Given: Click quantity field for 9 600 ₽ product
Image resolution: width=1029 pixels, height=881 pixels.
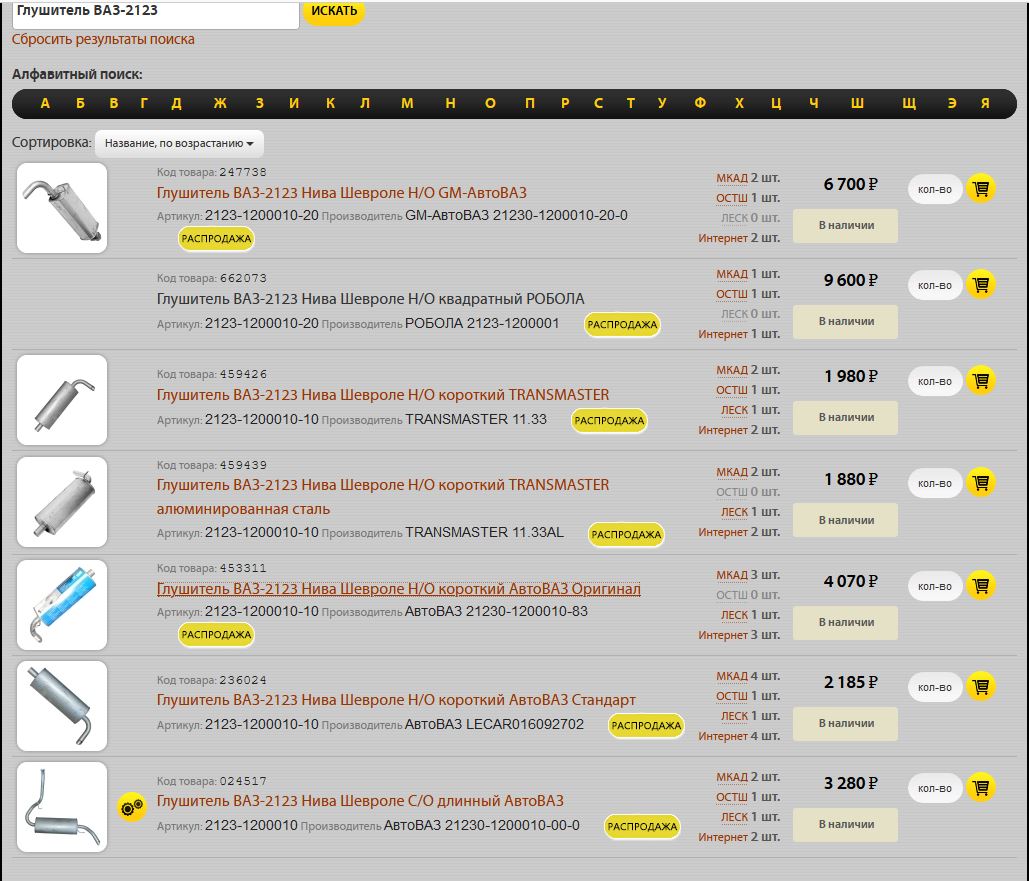Looking at the screenshot, I should pyautogui.click(x=934, y=286).
